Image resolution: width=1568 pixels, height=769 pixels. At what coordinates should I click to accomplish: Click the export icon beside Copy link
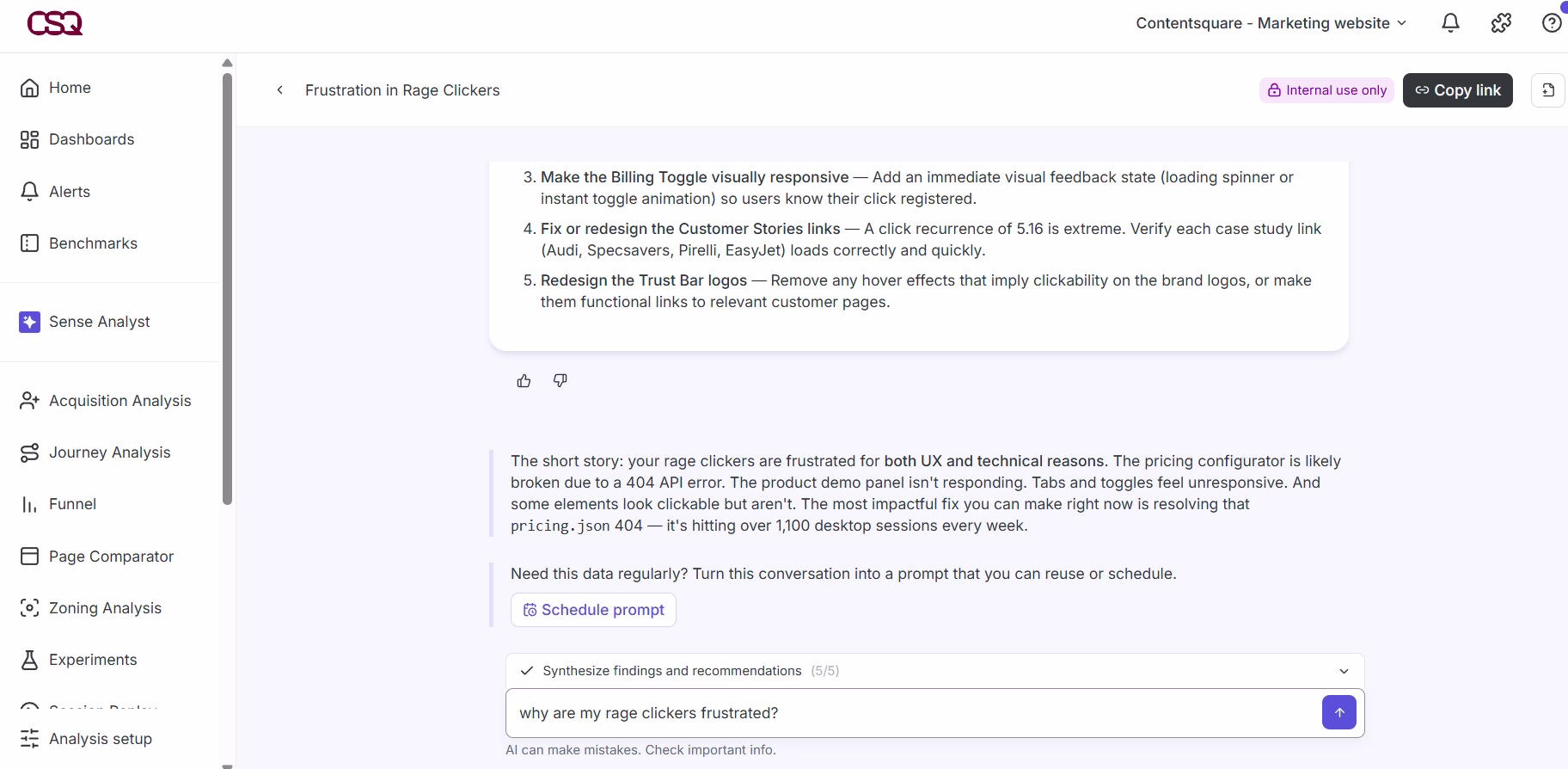pyautogui.click(x=1548, y=90)
